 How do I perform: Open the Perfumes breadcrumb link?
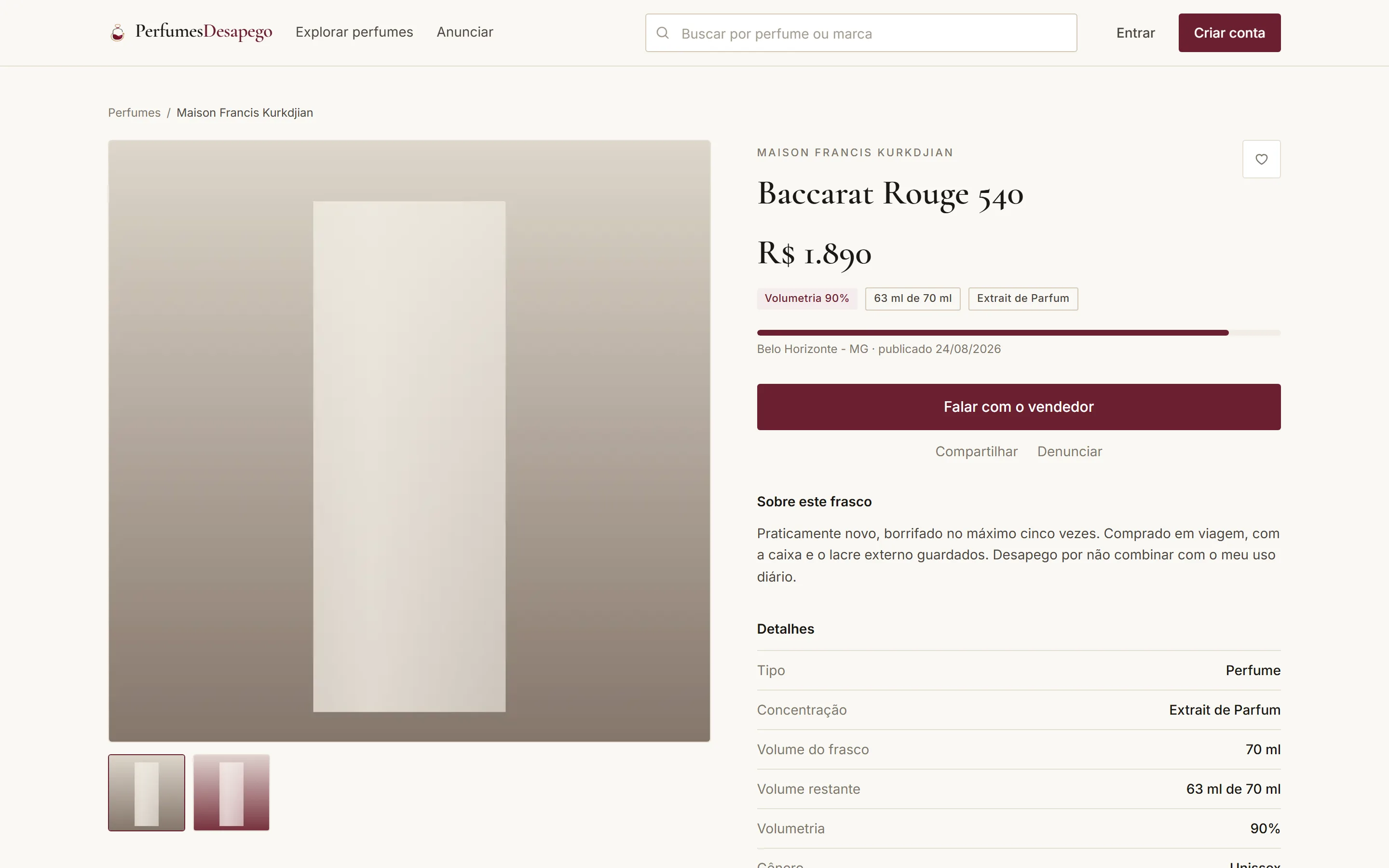click(x=134, y=112)
